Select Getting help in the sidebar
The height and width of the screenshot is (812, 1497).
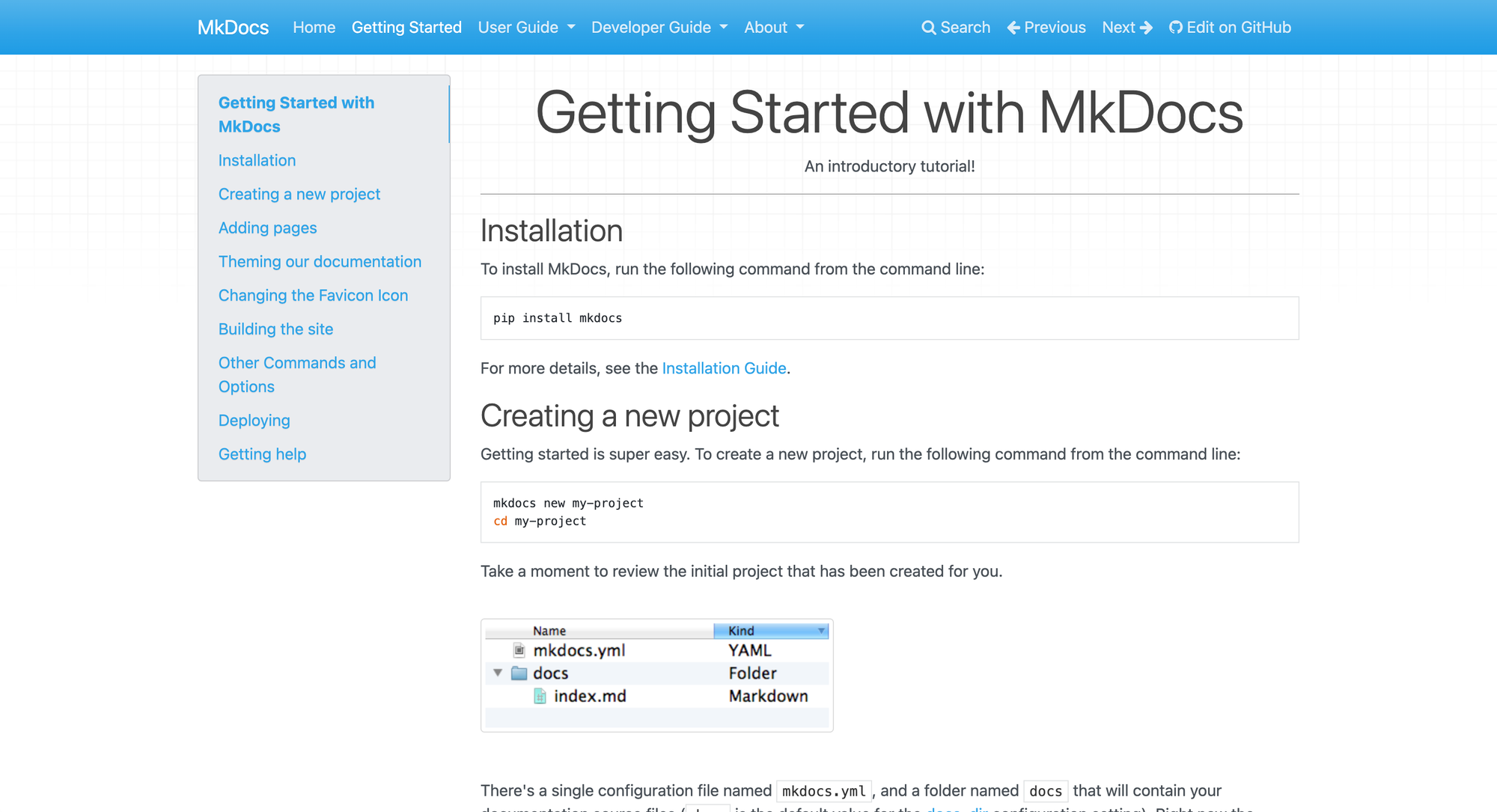(x=262, y=454)
